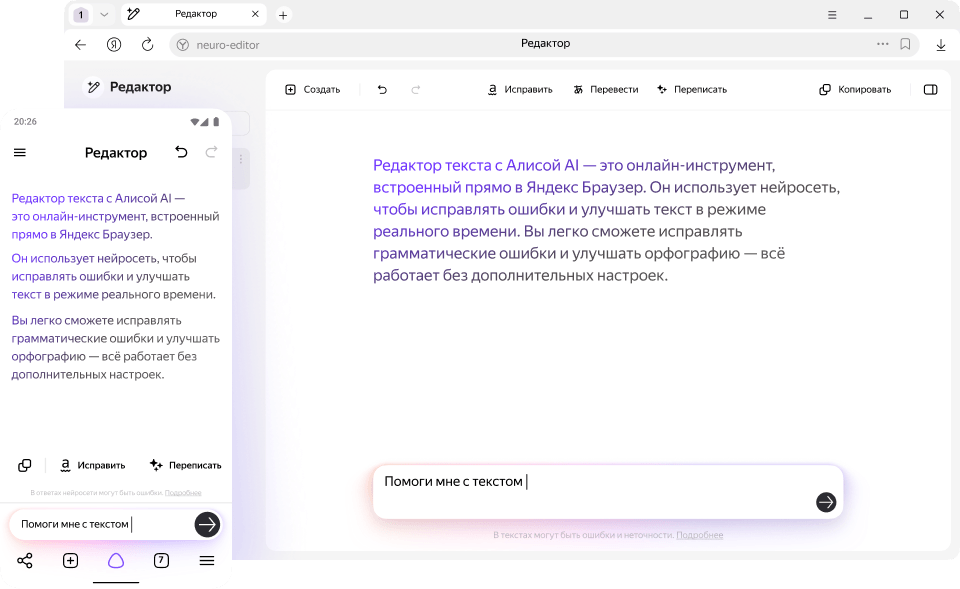The height and width of the screenshot is (589, 960).
Task: Open Yandex home via Я icon
Action: (114, 45)
